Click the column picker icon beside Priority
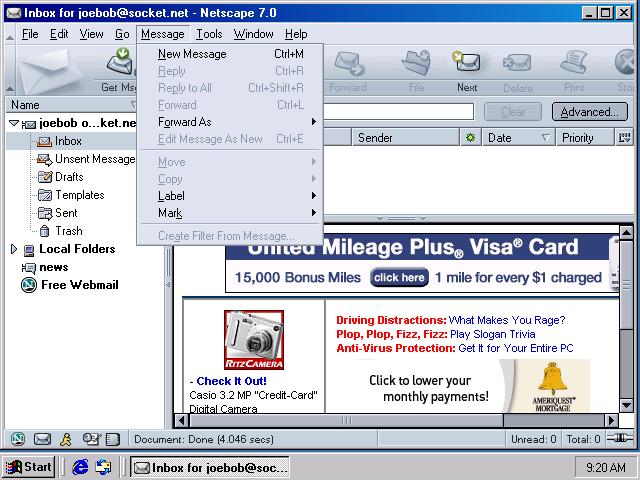Image resolution: width=640 pixels, height=480 pixels. tap(624, 138)
